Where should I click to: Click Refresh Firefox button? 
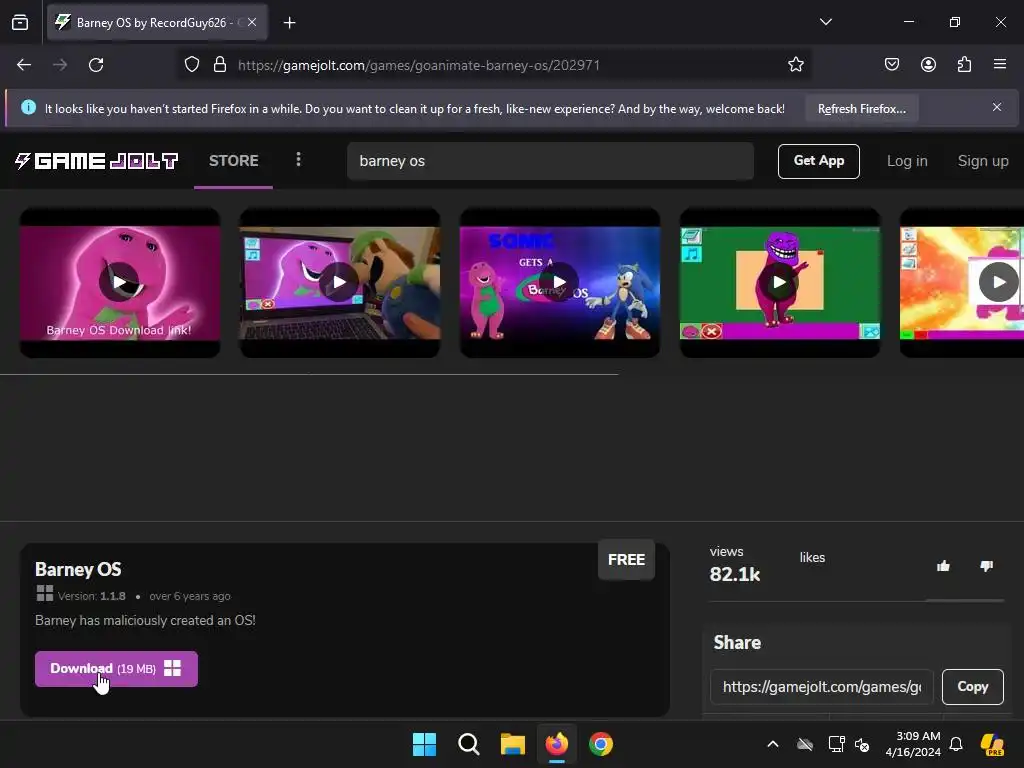pyautogui.click(x=861, y=108)
